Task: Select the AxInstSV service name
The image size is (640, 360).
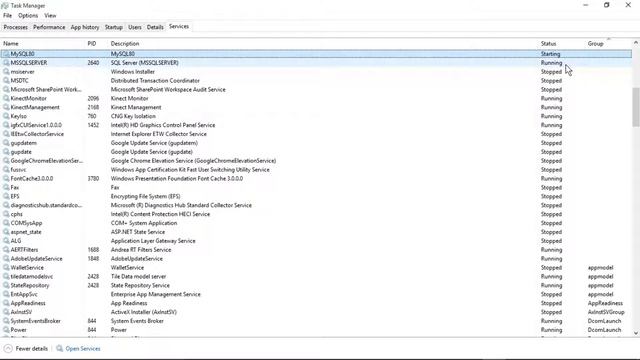Action: [21, 312]
